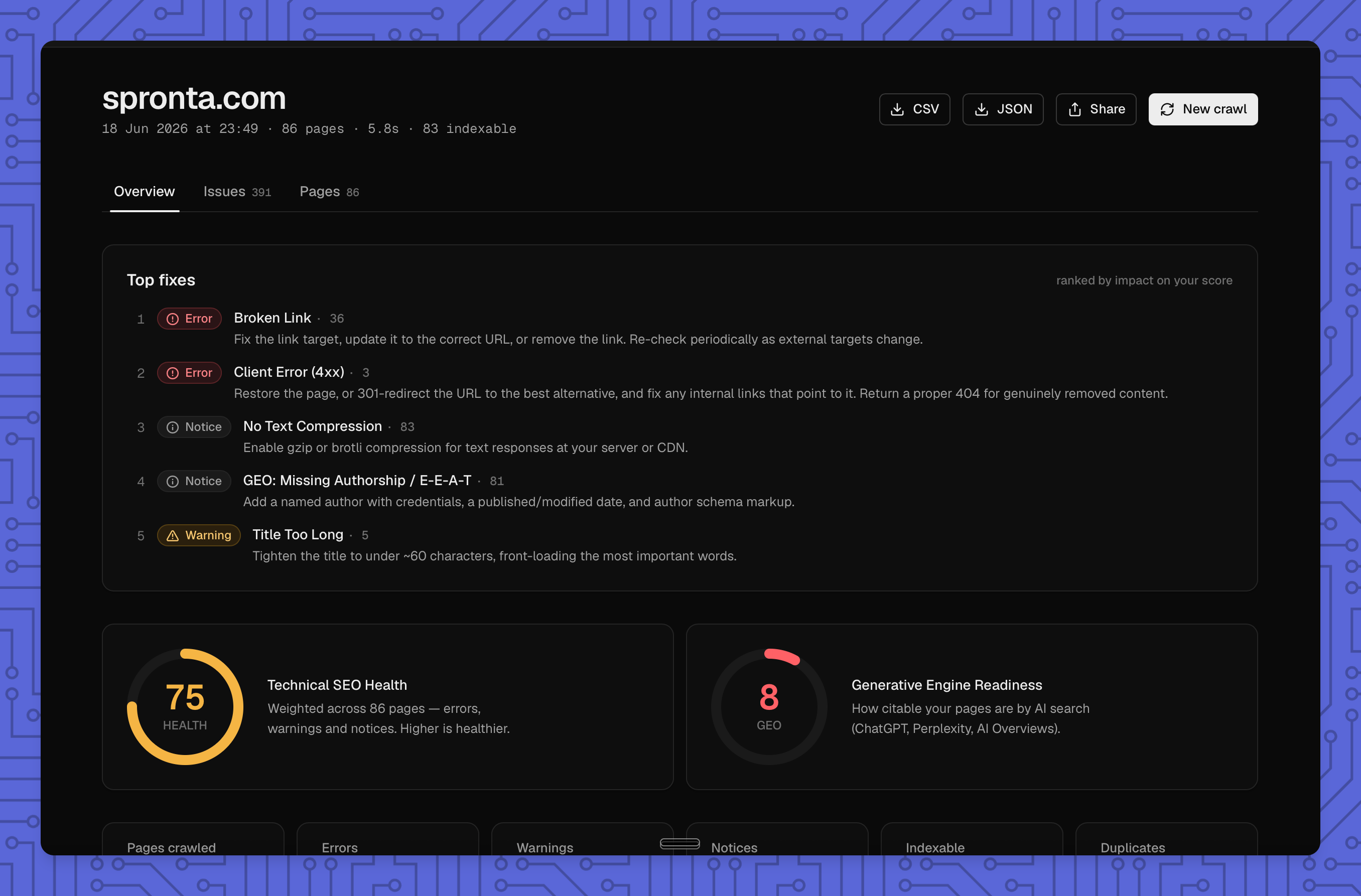Start a New crawl

[1202, 109]
